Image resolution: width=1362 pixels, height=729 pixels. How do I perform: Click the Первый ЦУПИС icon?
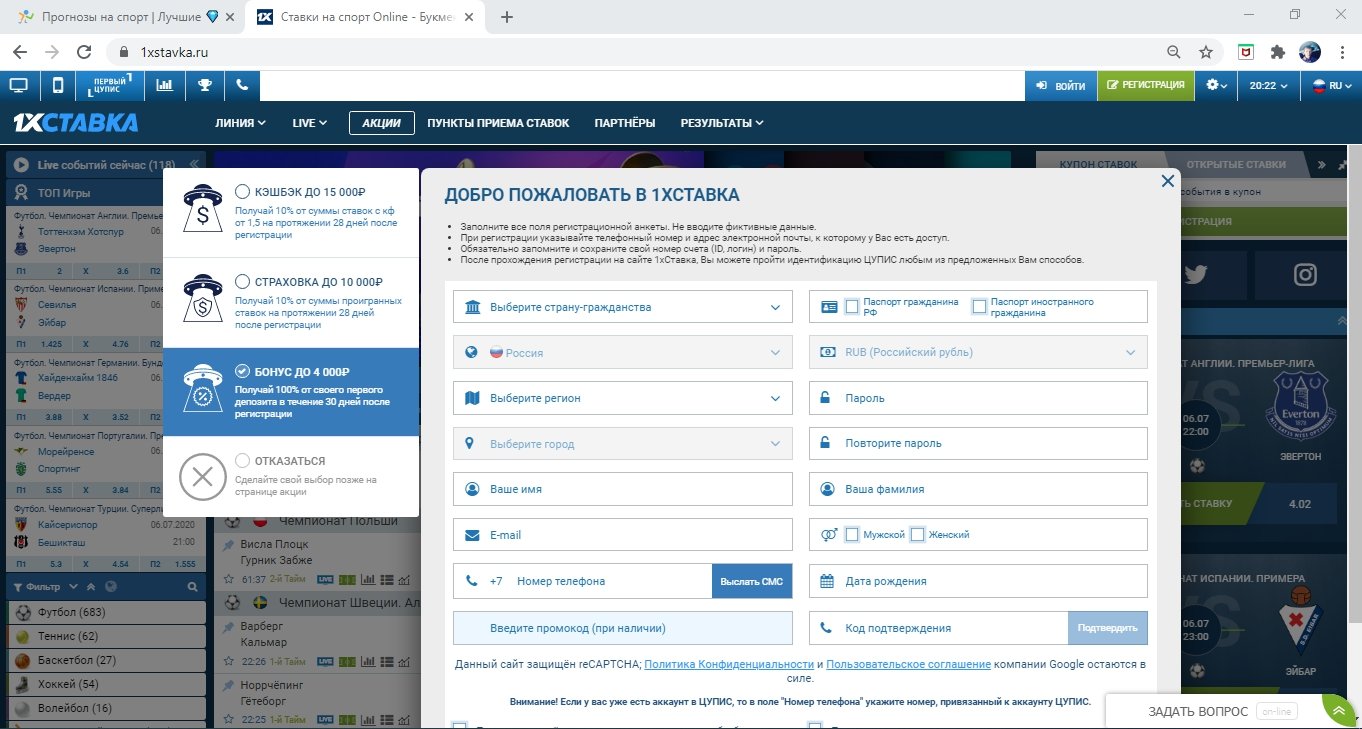coord(110,85)
